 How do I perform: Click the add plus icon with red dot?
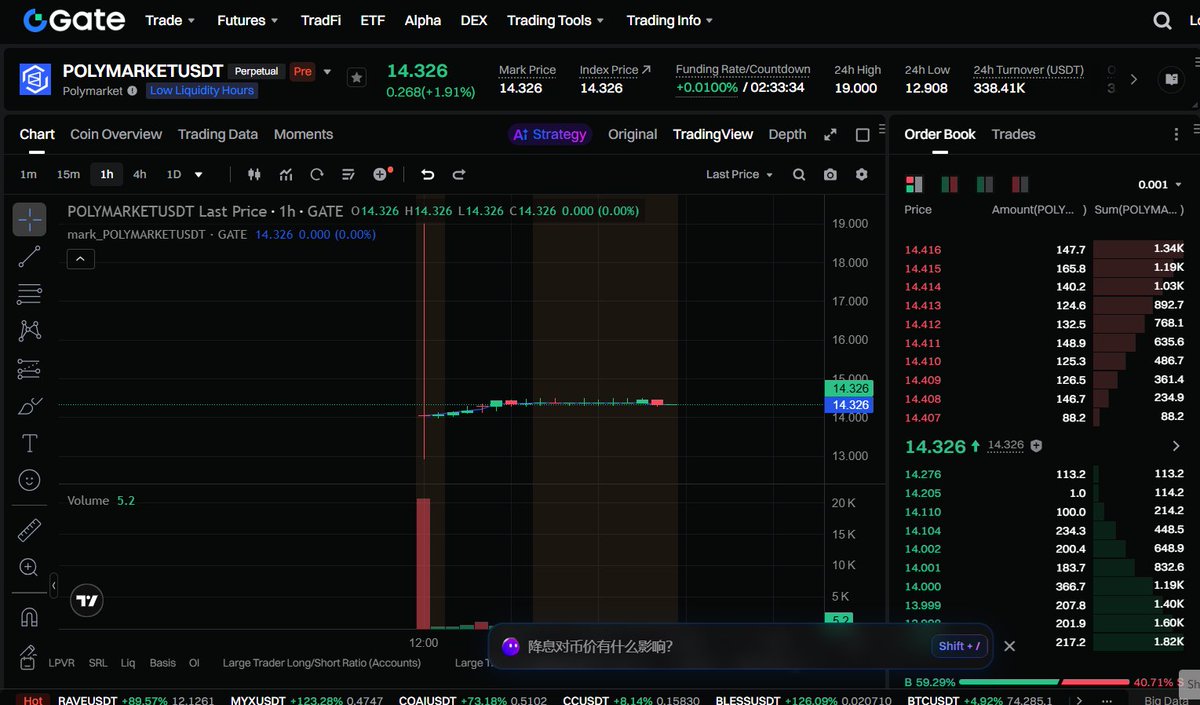pyautogui.click(x=381, y=174)
